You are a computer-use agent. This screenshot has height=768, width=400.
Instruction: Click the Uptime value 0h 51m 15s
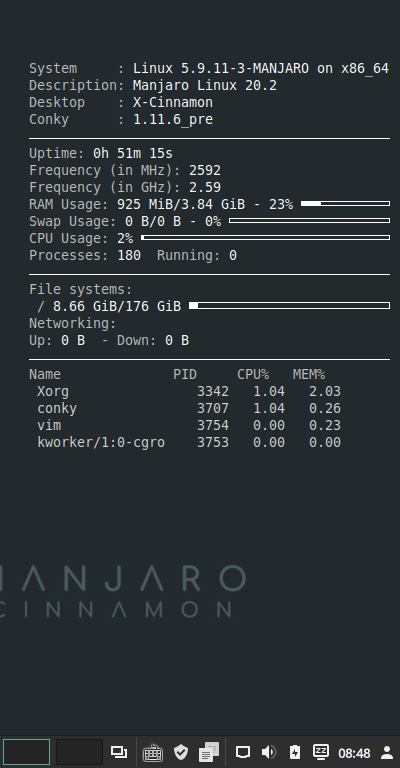(x=133, y=153)
